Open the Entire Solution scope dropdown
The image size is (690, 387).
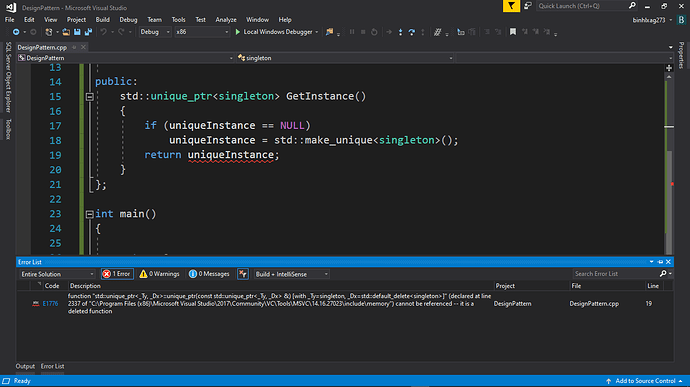(57, 274)
